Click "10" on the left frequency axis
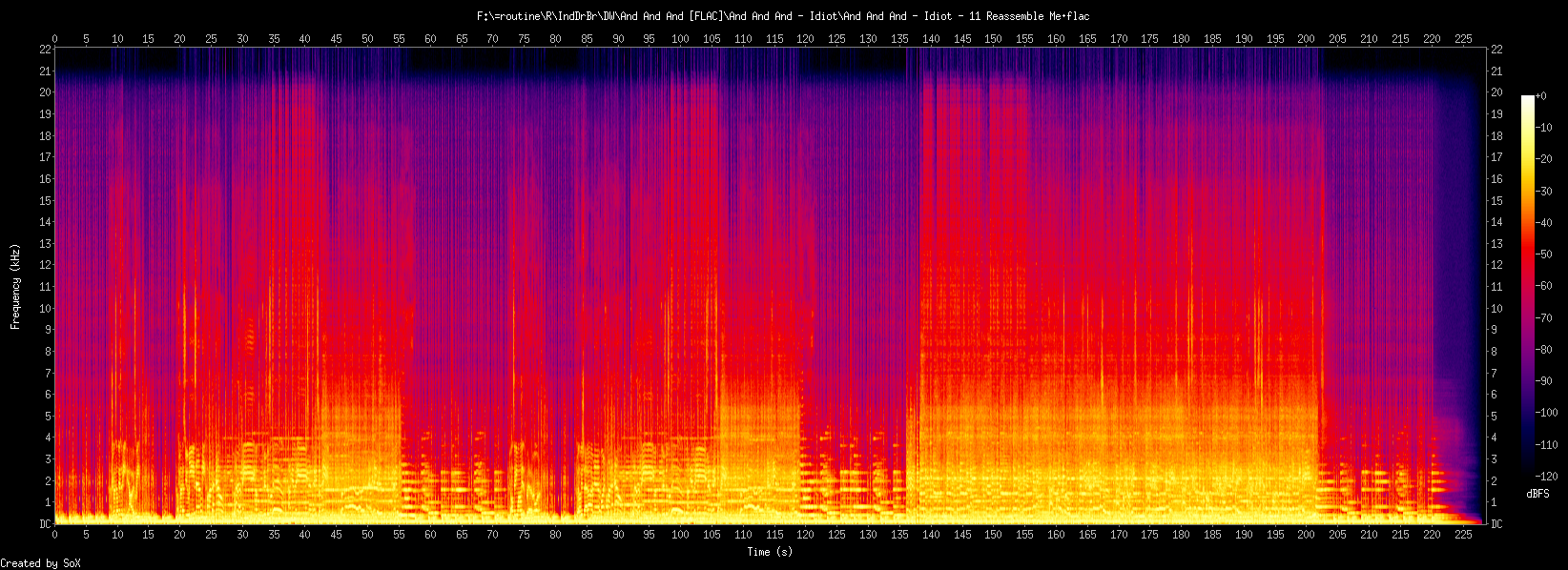Image resolution: width=1568 pixels, height=570 pixels. click(45, 308)
